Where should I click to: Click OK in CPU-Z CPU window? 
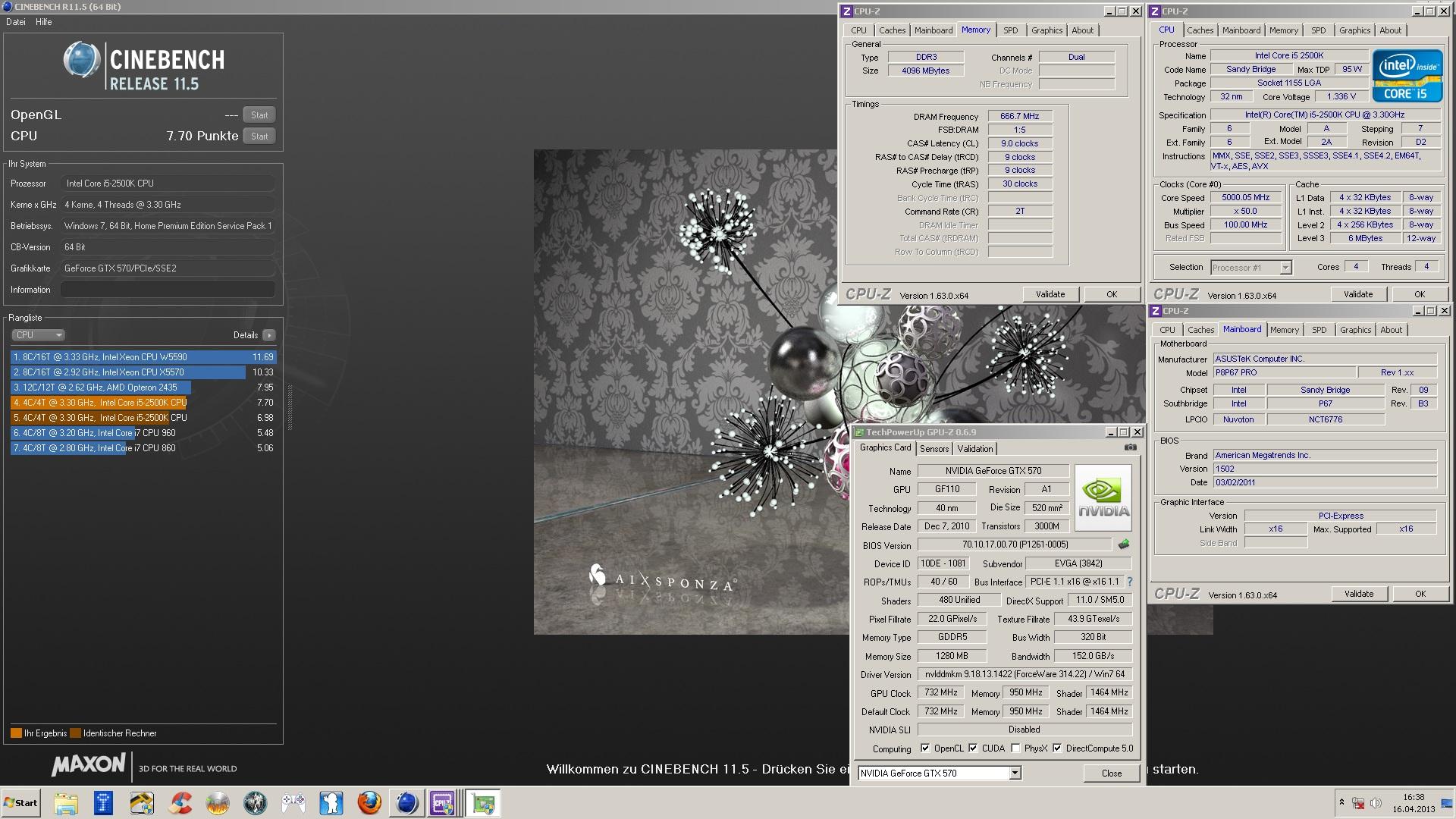point(1420,294)
